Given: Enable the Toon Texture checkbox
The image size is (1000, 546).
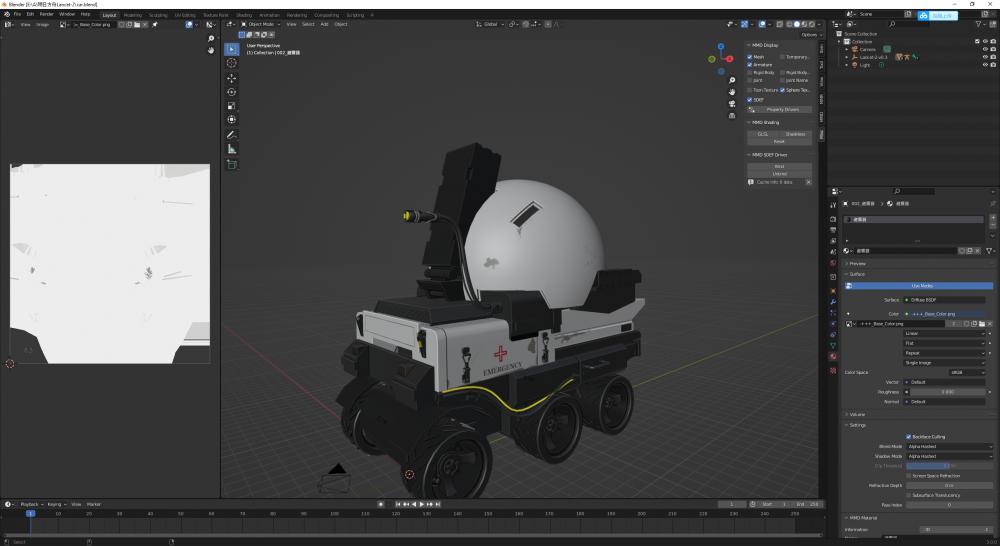Looking at the screenshot, I should tap(750, 90).
